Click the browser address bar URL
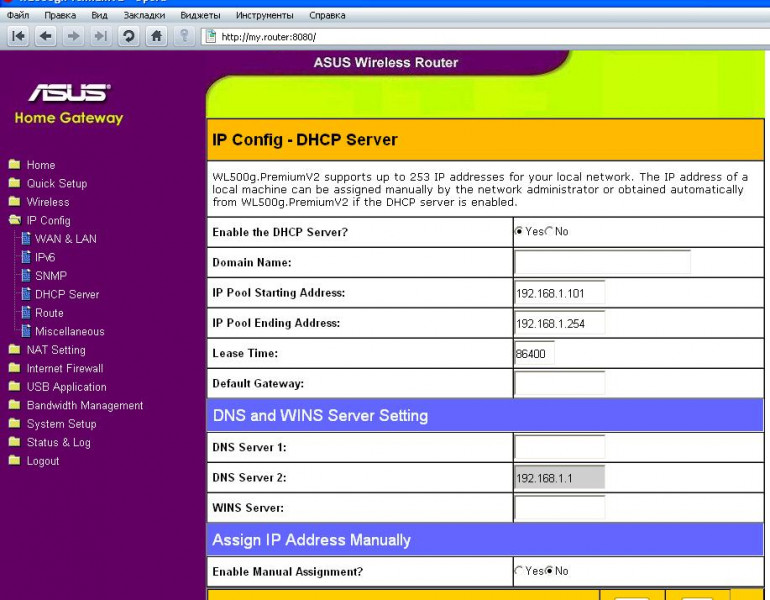Image resolution: width=770 pixels, height=600 pixels. pos(269,37)
